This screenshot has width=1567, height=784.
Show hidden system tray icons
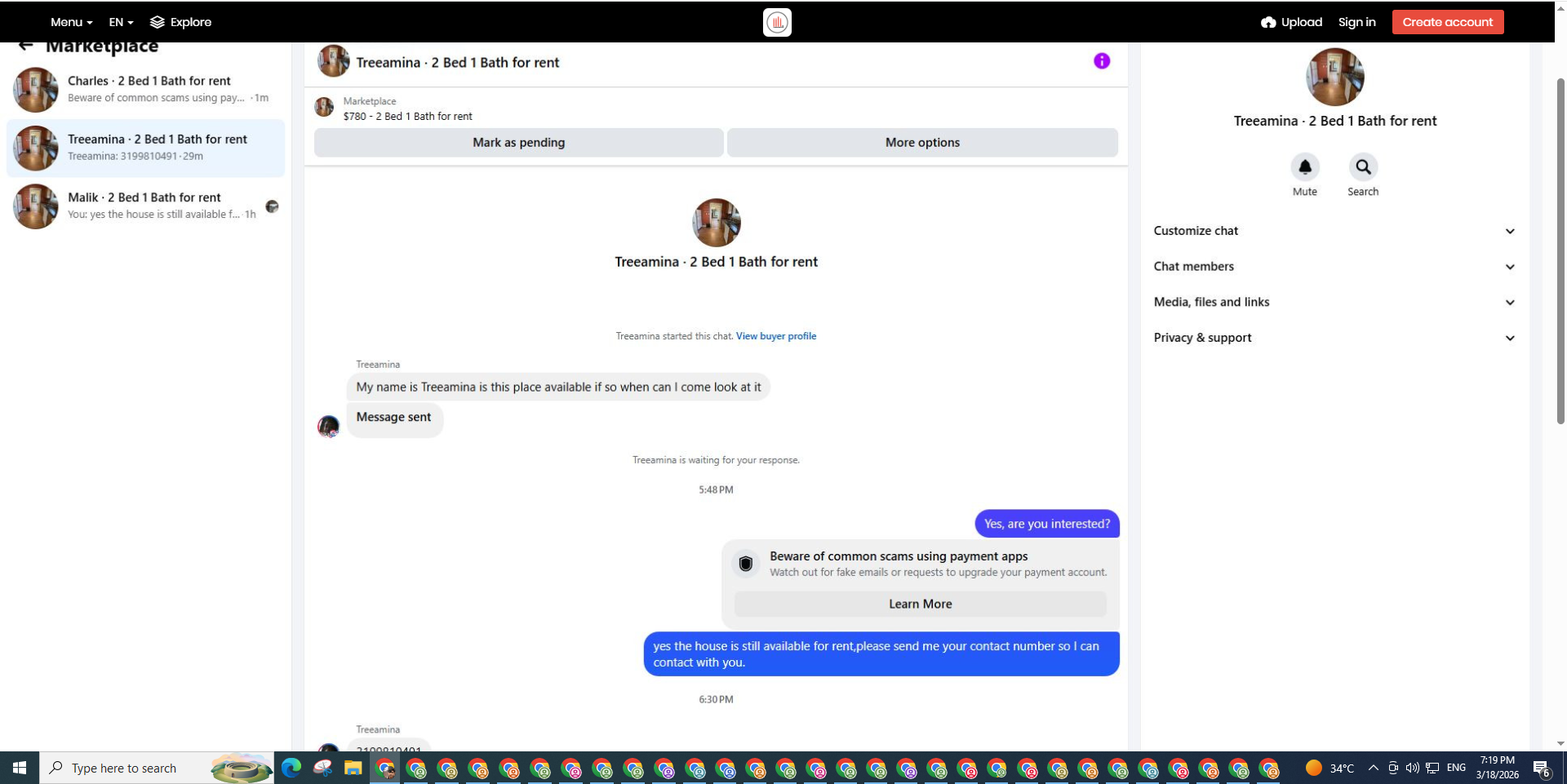tap(1374, 768)
